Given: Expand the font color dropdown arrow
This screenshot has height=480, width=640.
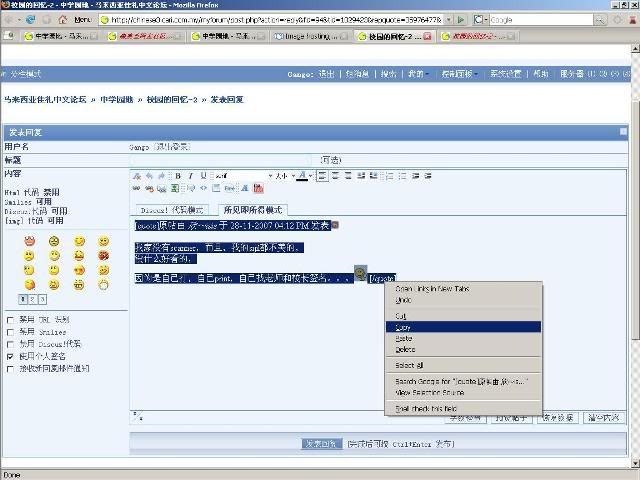Looking at the screenshot, I should [x=311, y=176].
